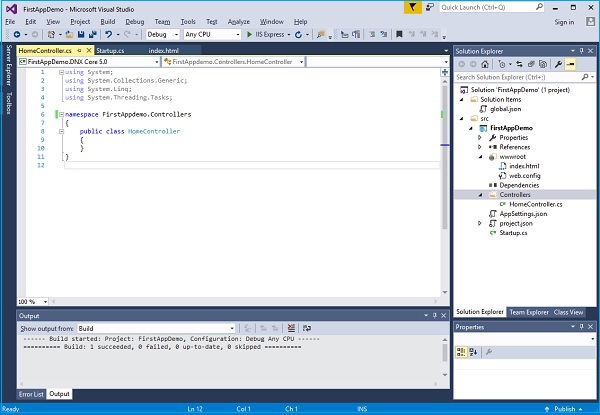600x415 pixels.
Task: Click the notifications flag icon
Action: tap(415, 7)
